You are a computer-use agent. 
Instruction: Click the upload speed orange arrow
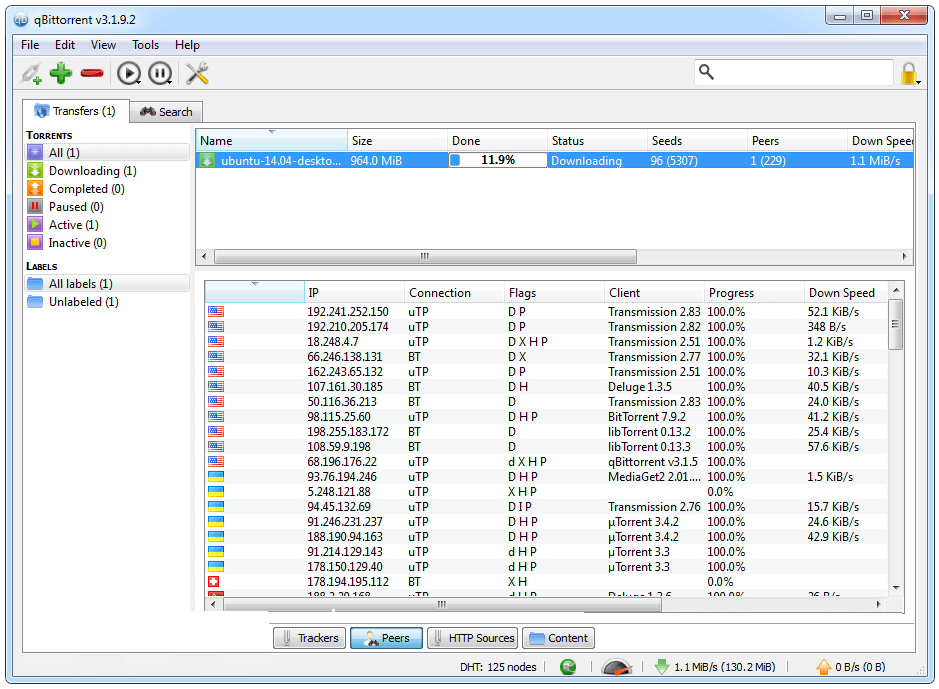point(824,667)
